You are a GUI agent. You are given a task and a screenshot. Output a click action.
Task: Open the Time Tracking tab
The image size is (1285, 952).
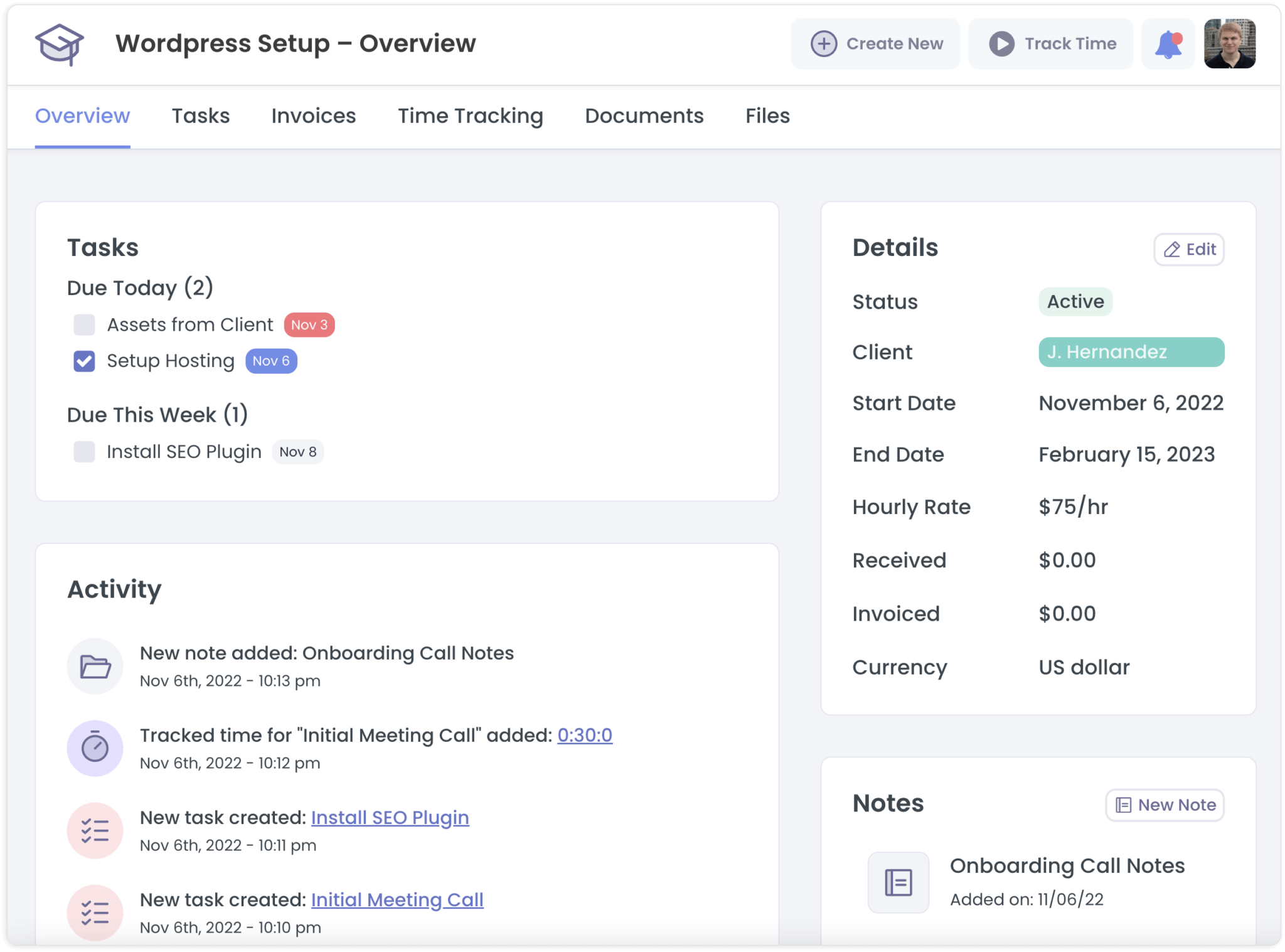pos(470,116)
